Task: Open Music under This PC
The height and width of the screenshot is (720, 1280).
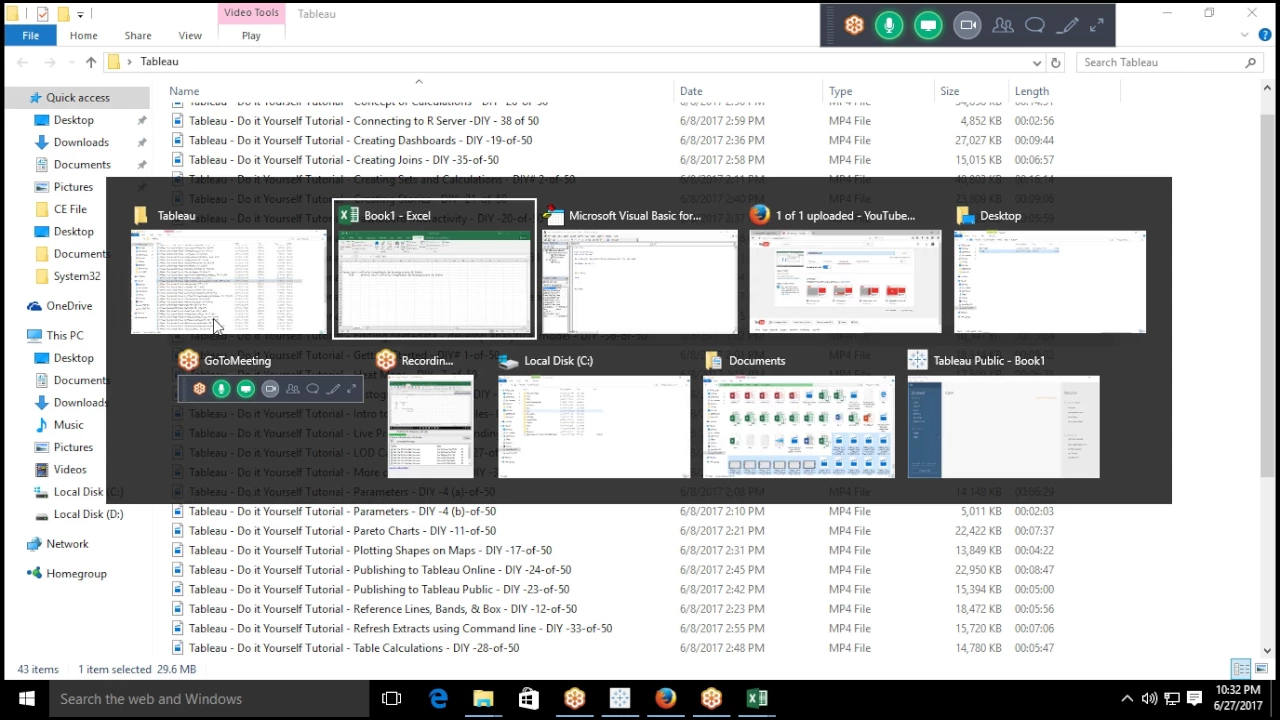Action: coord(68,425)
